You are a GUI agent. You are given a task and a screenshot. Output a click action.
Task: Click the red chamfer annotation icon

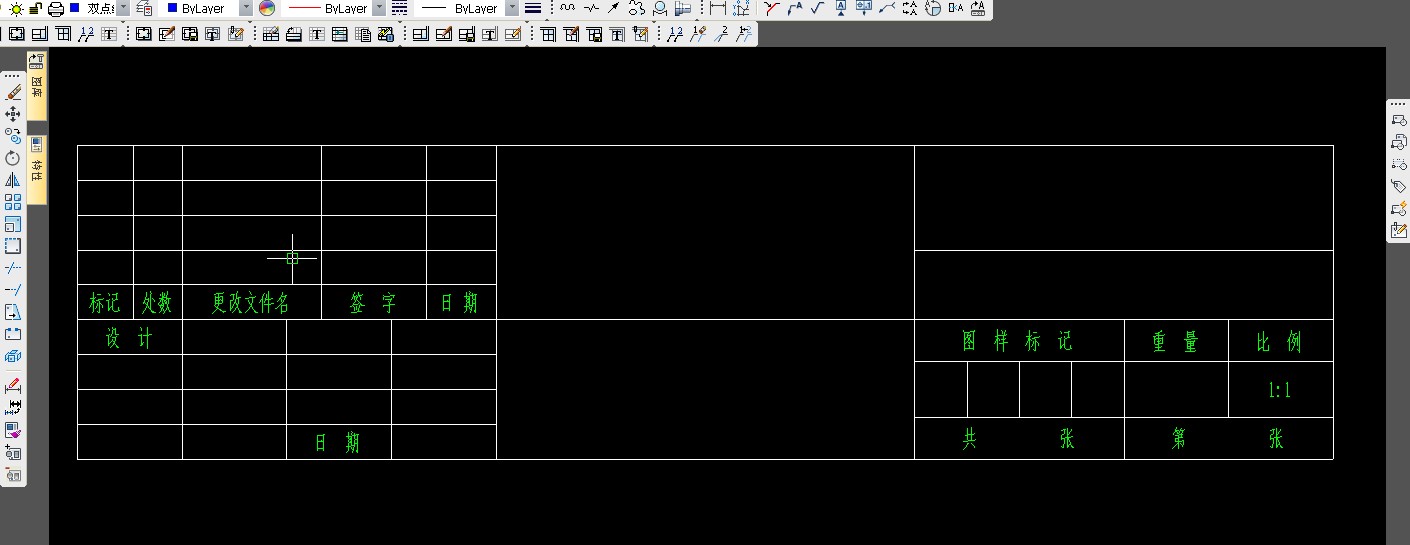click(771, 8)
